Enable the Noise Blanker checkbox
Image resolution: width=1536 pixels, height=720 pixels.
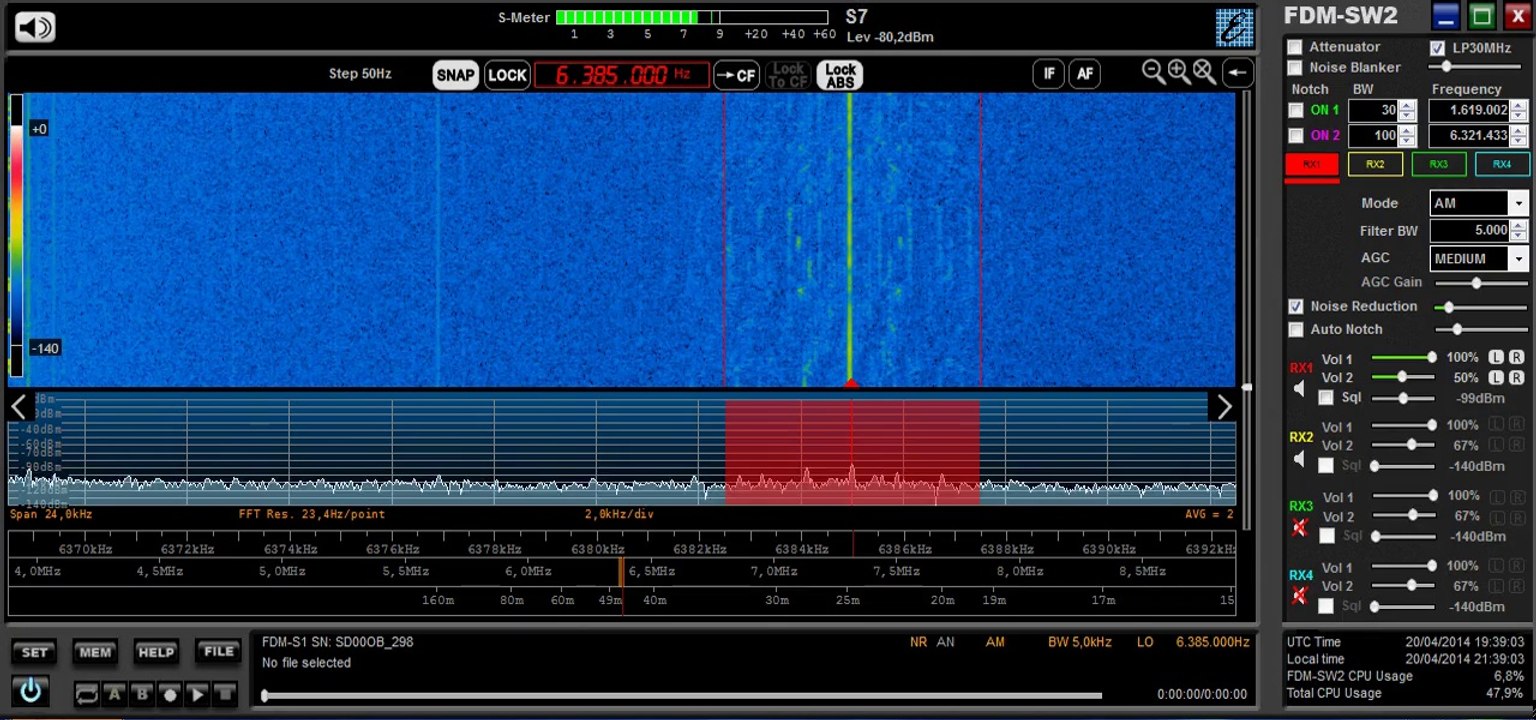click(x=1295, y=68)
